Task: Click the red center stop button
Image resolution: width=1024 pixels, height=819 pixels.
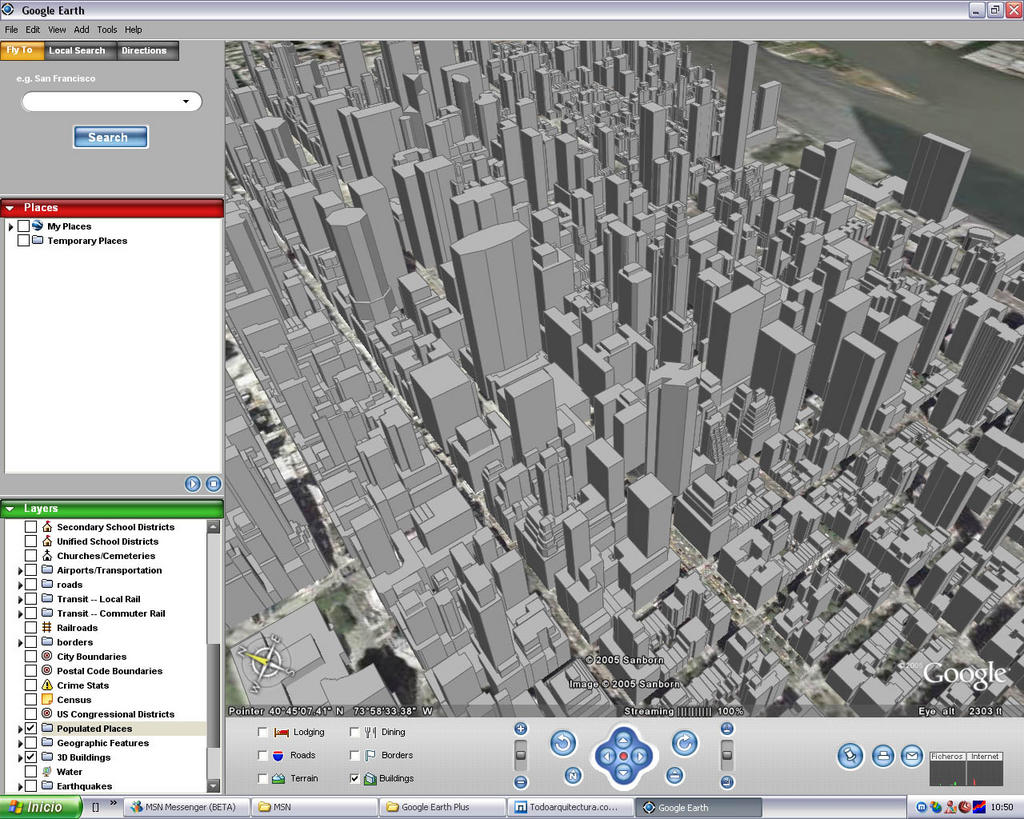Action: tap(624, 756)
